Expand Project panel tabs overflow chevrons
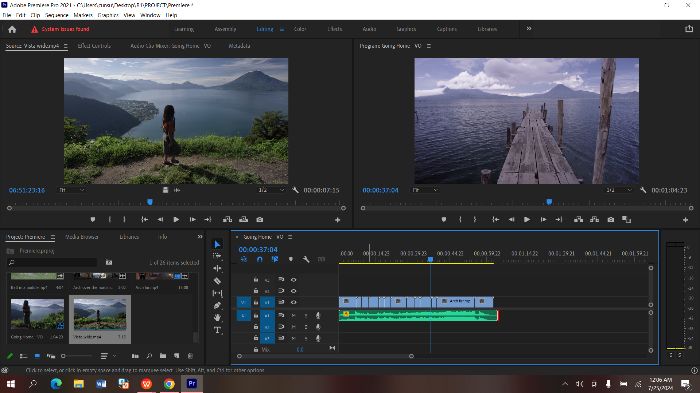Viewport: 700px width, 393px height. pos(200,237)
